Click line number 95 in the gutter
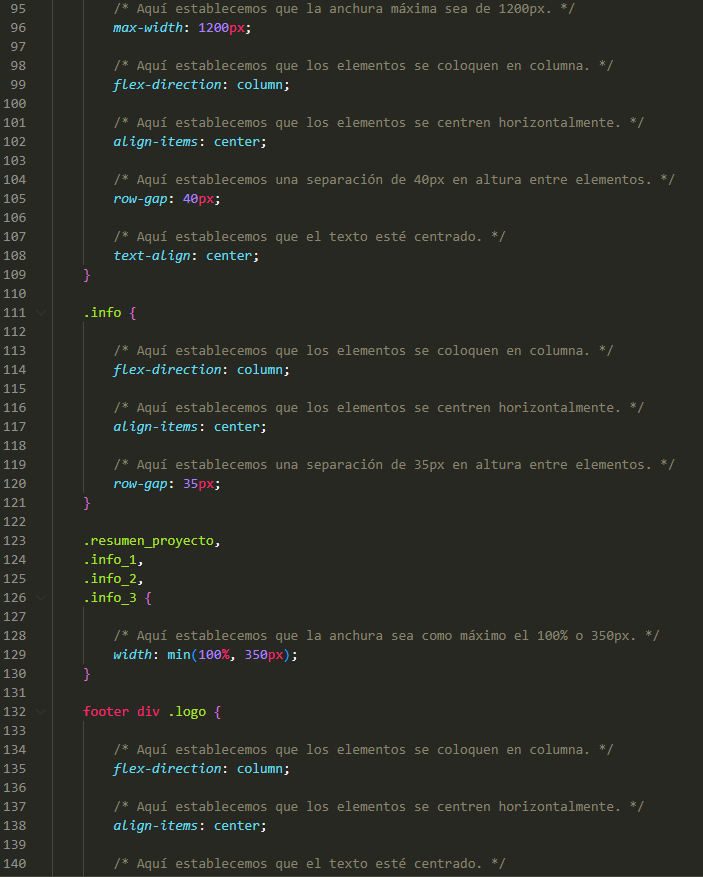 coord(18,9)
